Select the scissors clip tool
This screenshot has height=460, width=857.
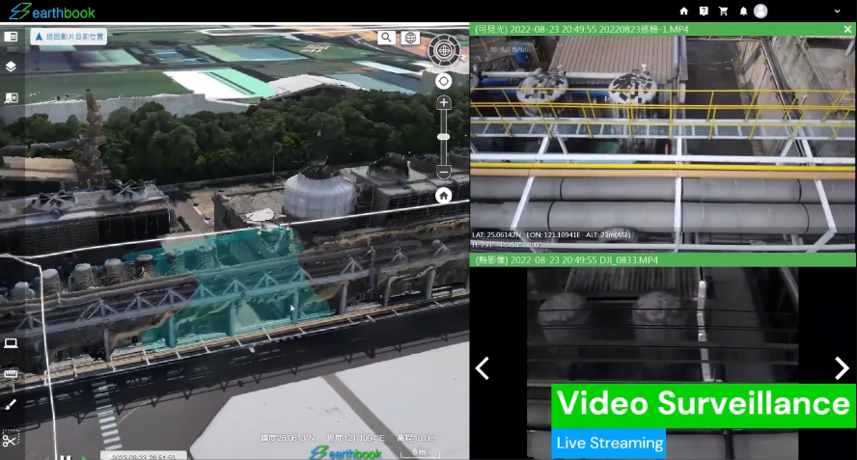pyautogui.click(x=11, y=439)
